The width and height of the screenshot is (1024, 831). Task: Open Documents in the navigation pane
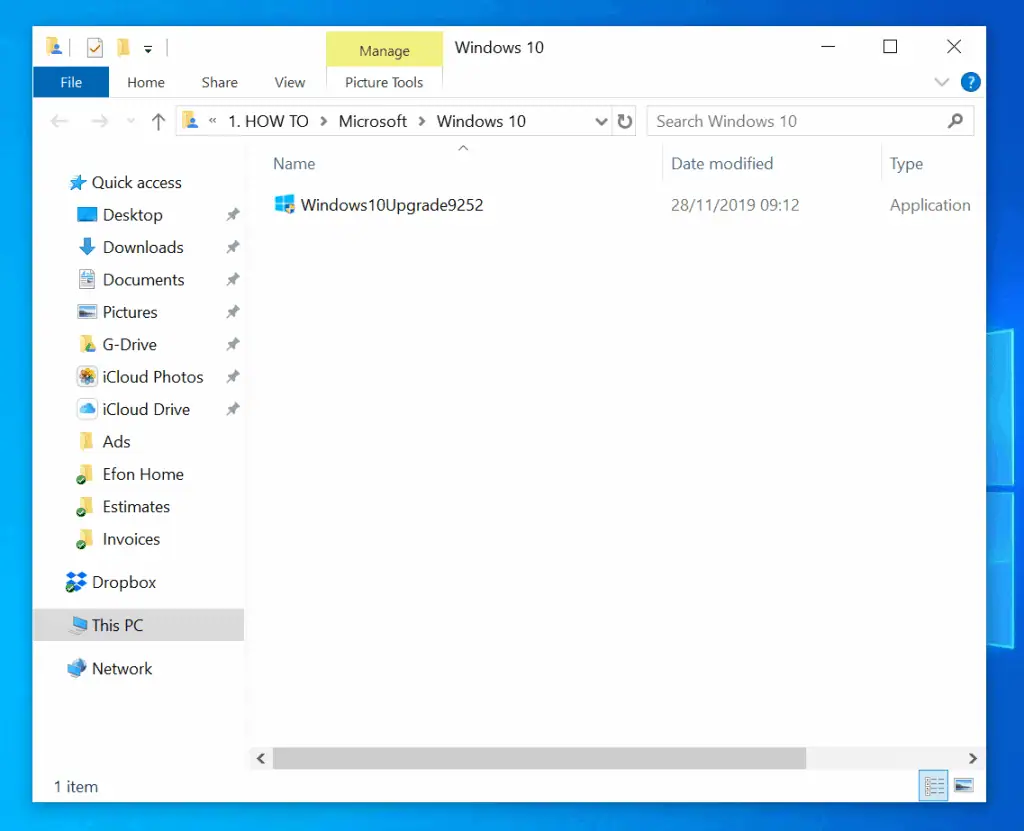tap(143, 280)
